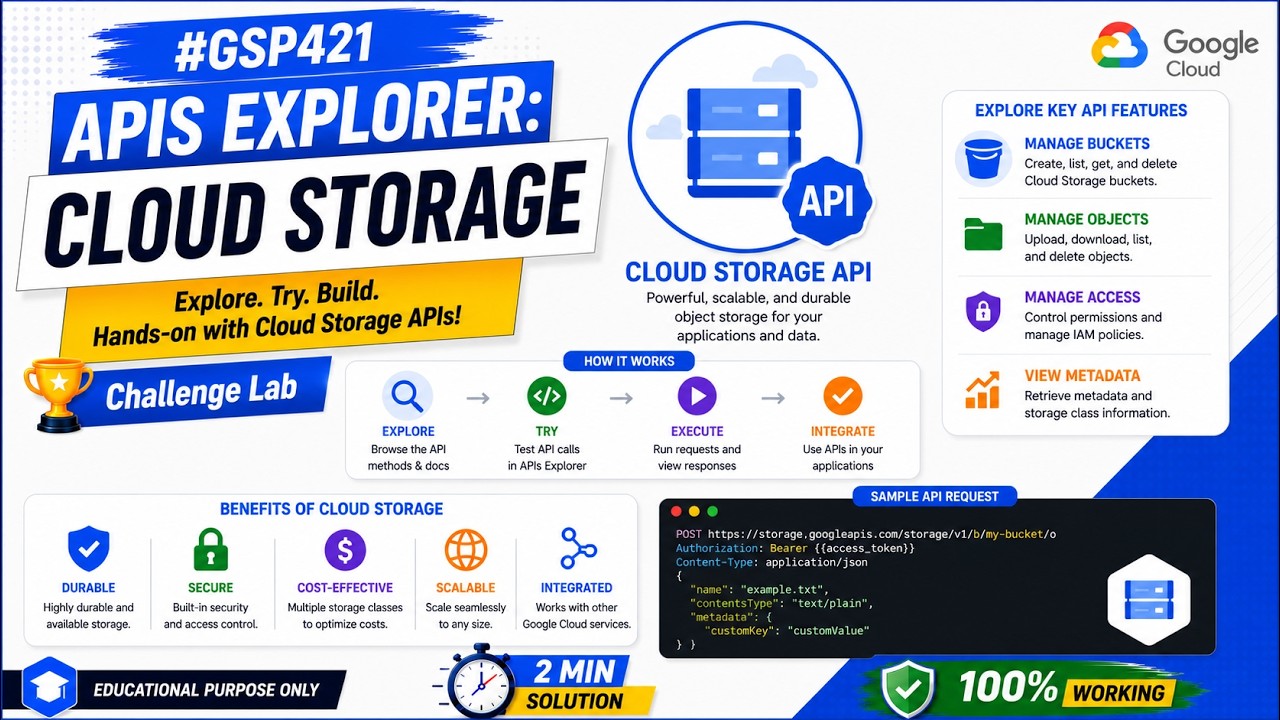
Task: Click 'Works with other Google Cloud services' text
Action: [x=577, y=616]
